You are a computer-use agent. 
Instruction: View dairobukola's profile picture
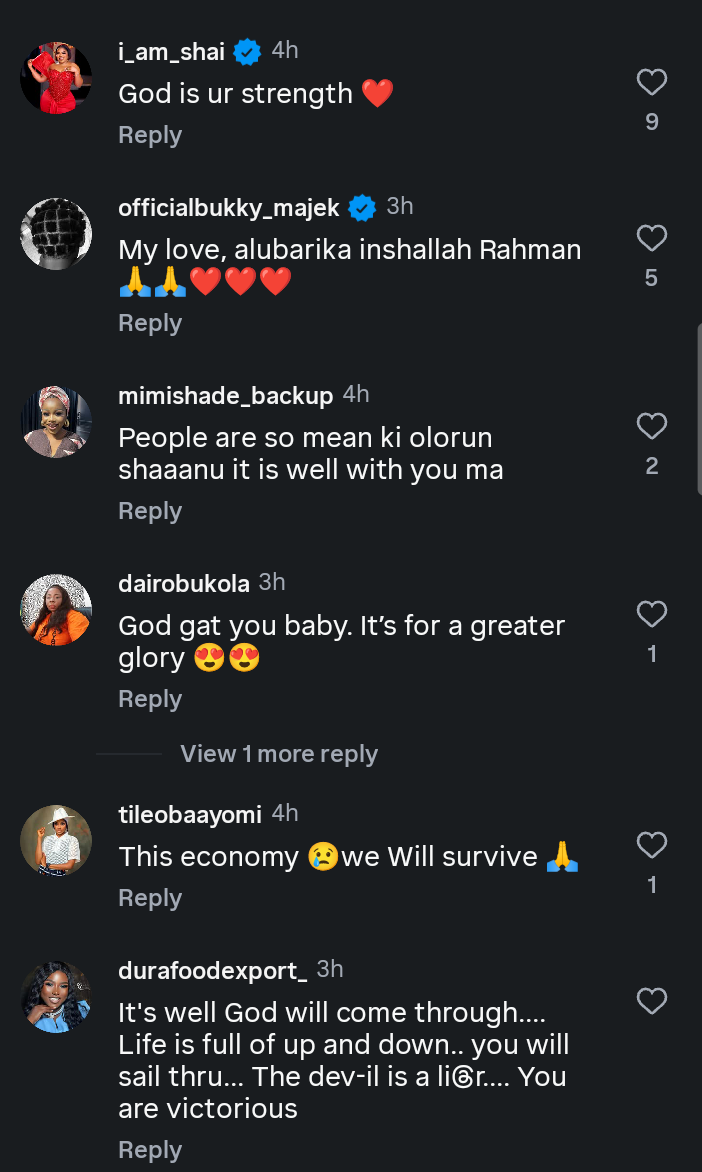tap(56, 610)
